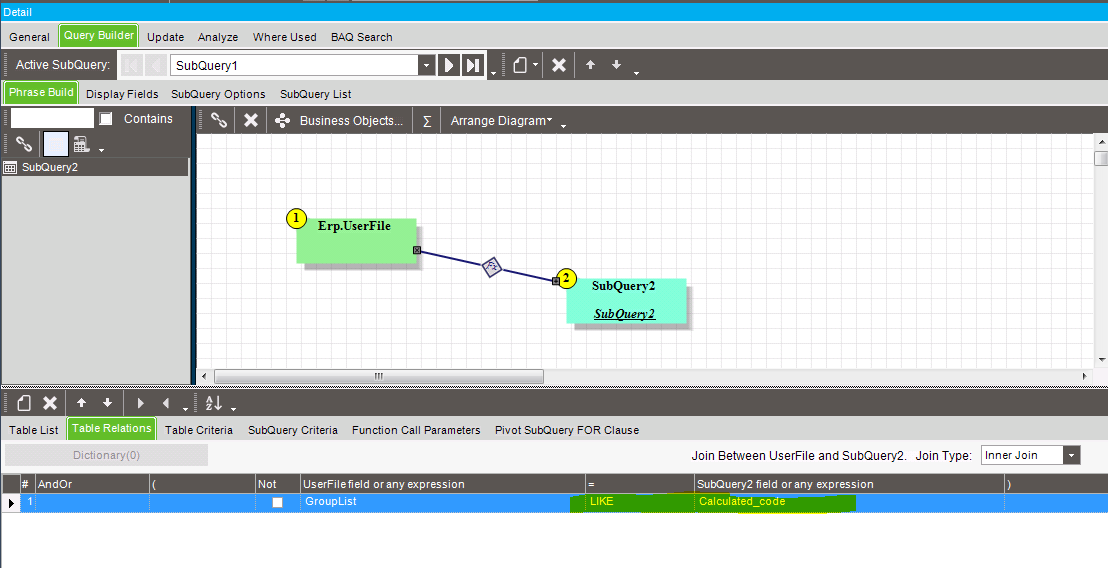1108x568 pixels.
Task: Add a new relation row with the page icon
Action: 24,403
